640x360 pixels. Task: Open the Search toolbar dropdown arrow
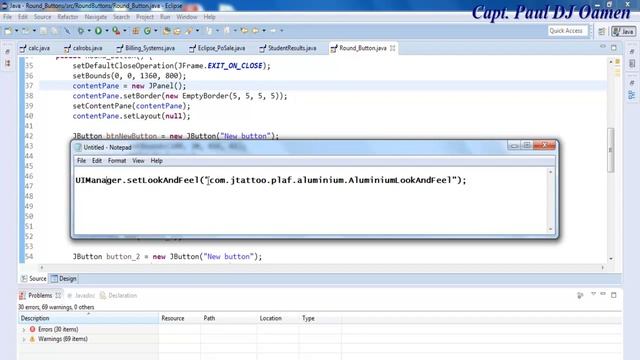(x=198, y=31)
